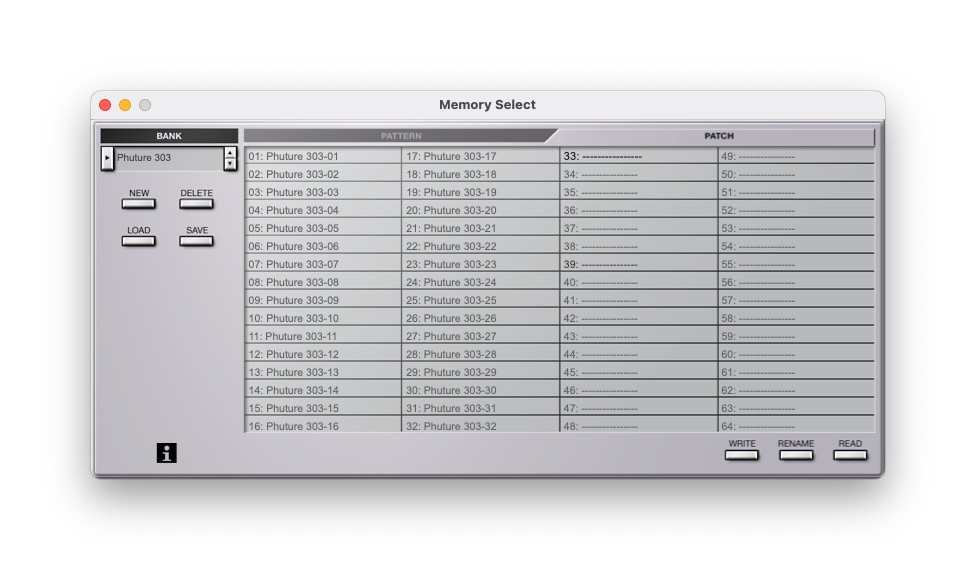Viewport: 976px width, 570px height.
Task: Select pattern 12: Phuture 303-12
Action: tap(323, 354)
